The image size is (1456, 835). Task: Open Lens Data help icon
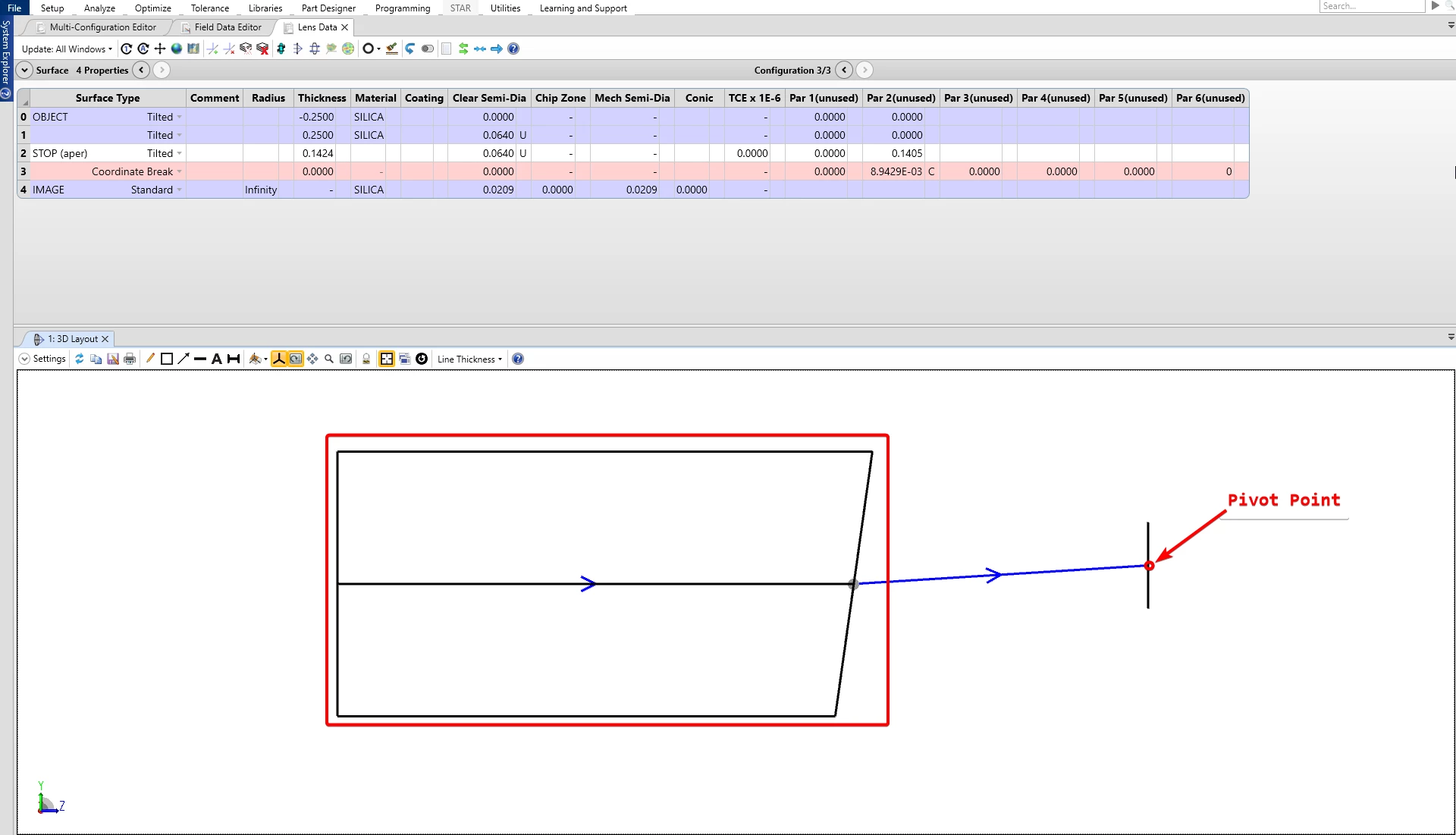tap(513, 49)
